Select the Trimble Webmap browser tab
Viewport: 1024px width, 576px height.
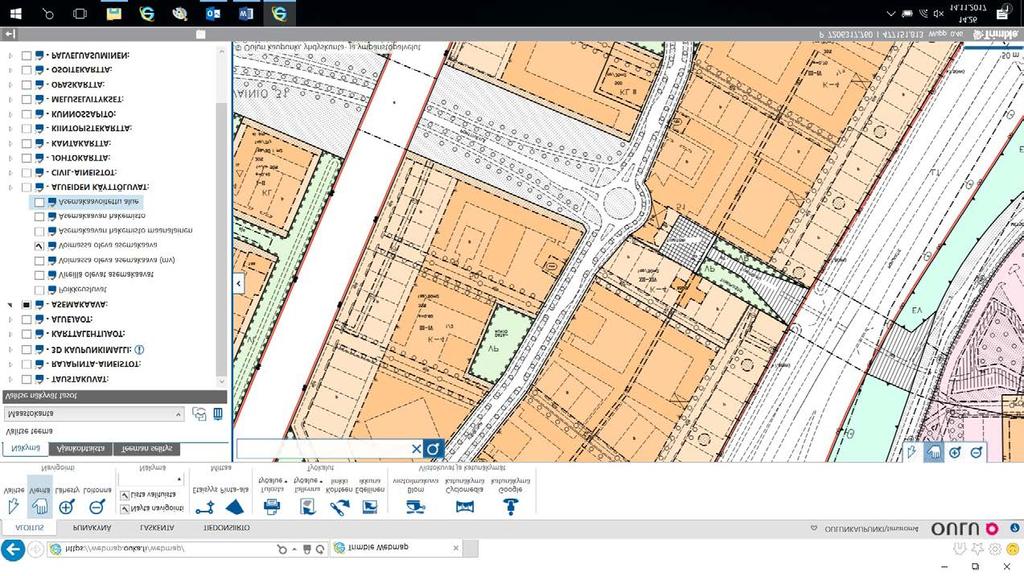pos(398,548)
